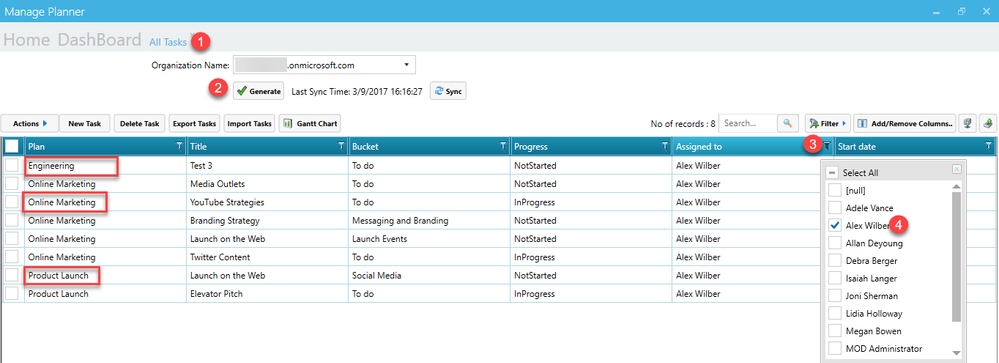Close the filter popup with X icon
999x363 pixels.
pos(956,169)
